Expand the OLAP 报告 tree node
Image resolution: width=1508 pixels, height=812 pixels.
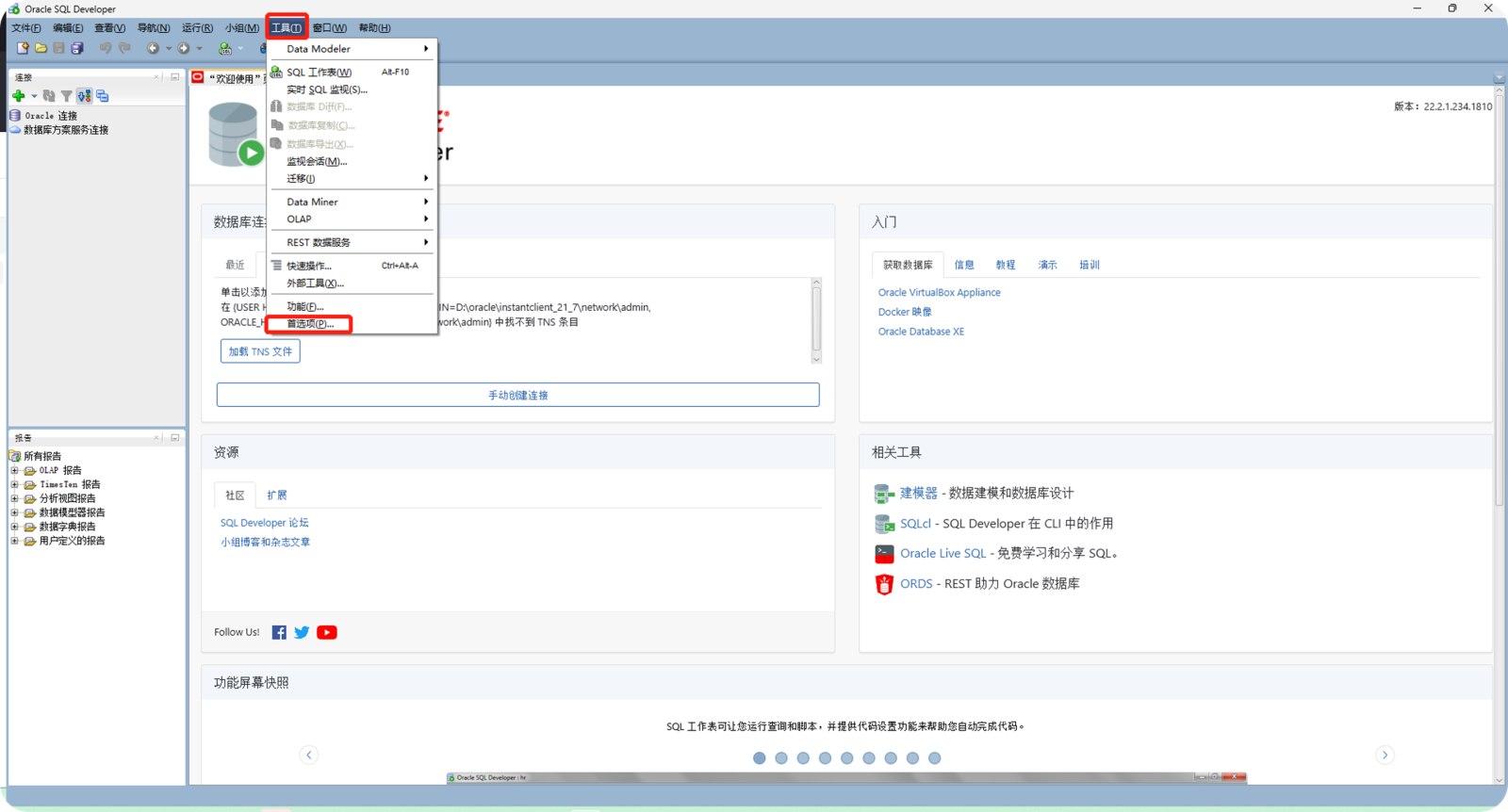point(15,470)
